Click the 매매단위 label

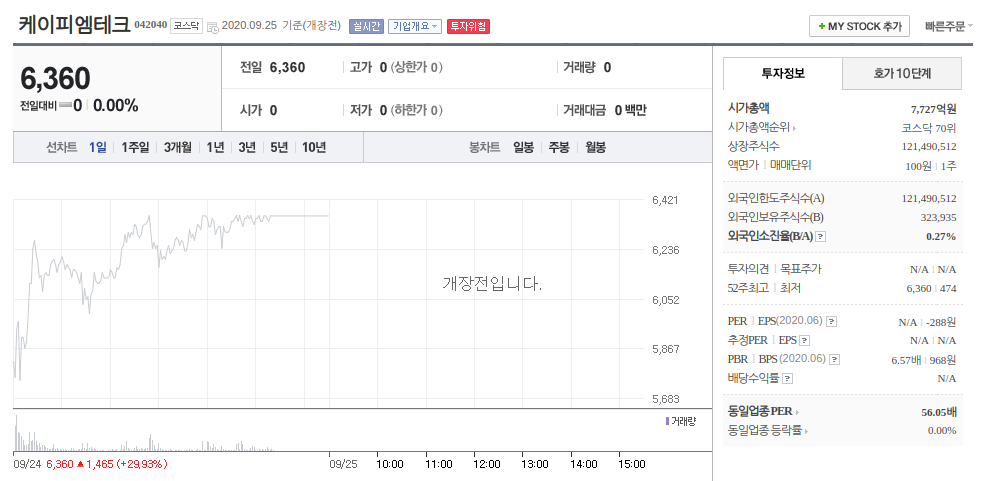(790, 165)
